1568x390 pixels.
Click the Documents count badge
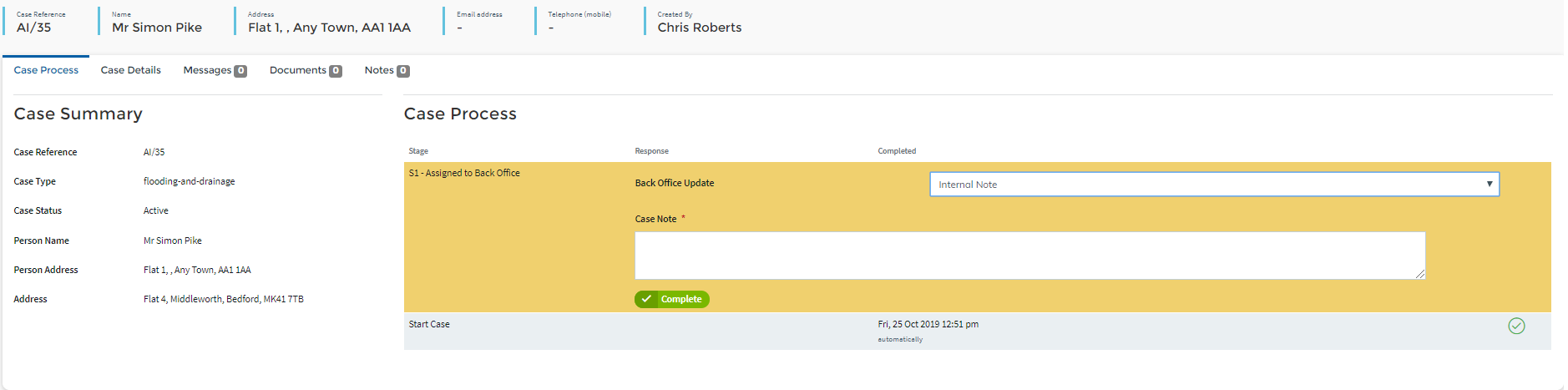pyautogui.click(x=336, y=71)
